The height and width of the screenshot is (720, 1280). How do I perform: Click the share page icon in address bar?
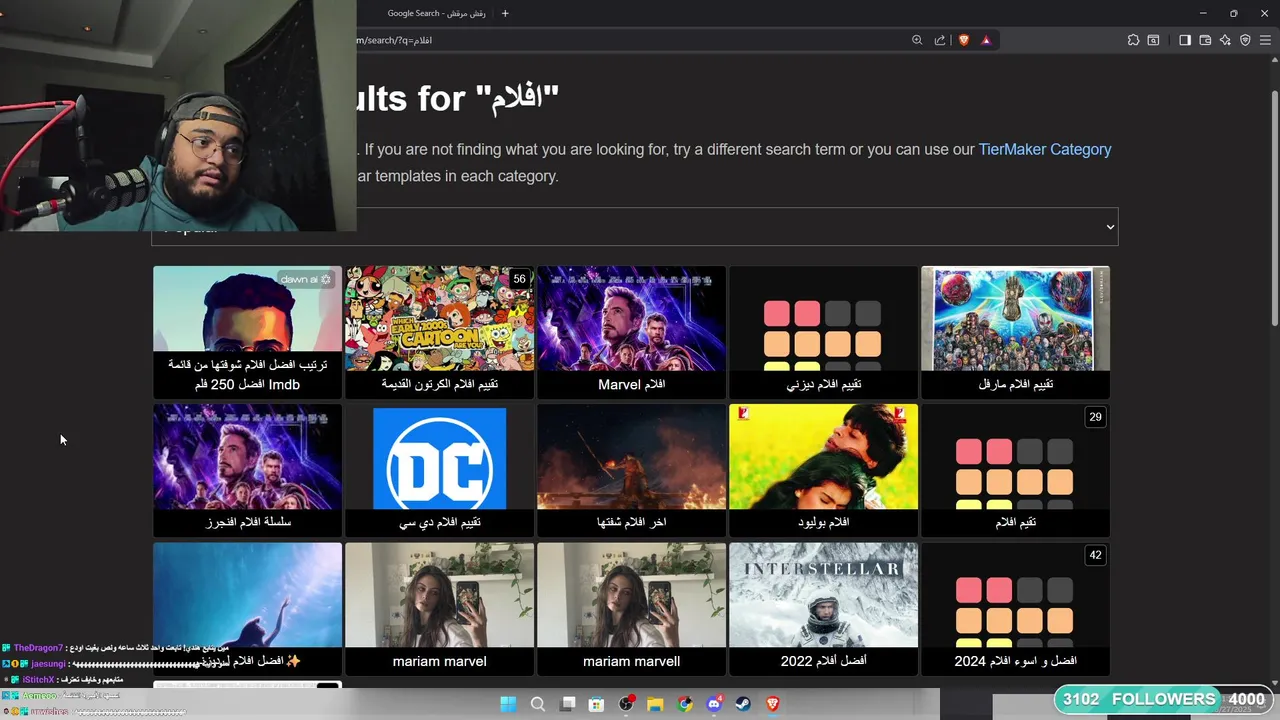tap(940, 40)
